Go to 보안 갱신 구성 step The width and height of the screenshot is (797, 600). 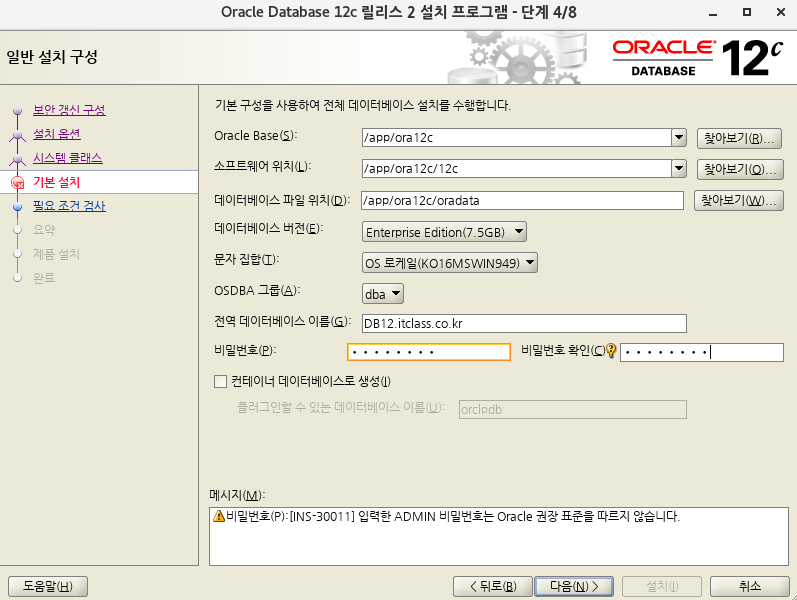tap(69, 110)
